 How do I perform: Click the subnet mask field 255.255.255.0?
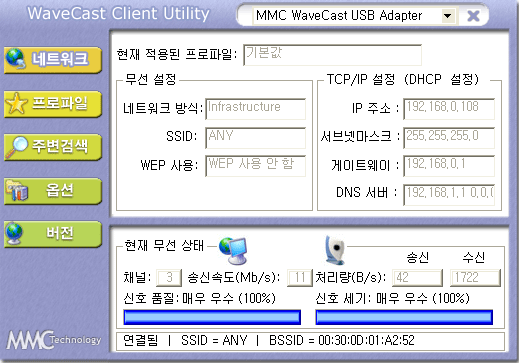coord(449,138)
